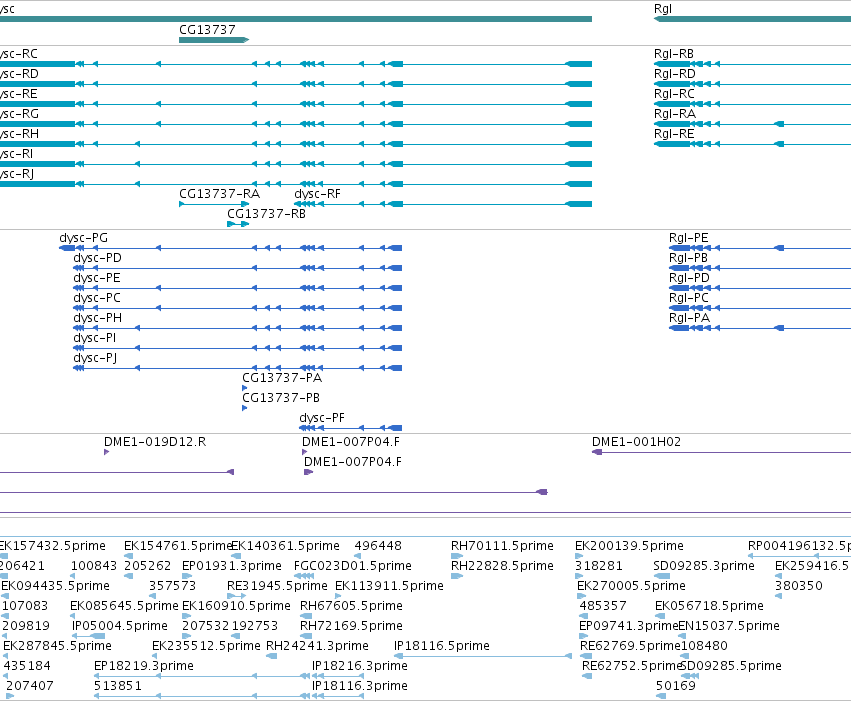Open the Rgl-RB transcript label
The width and height of the screenshot is (851, 701).
tap(674, 54)
